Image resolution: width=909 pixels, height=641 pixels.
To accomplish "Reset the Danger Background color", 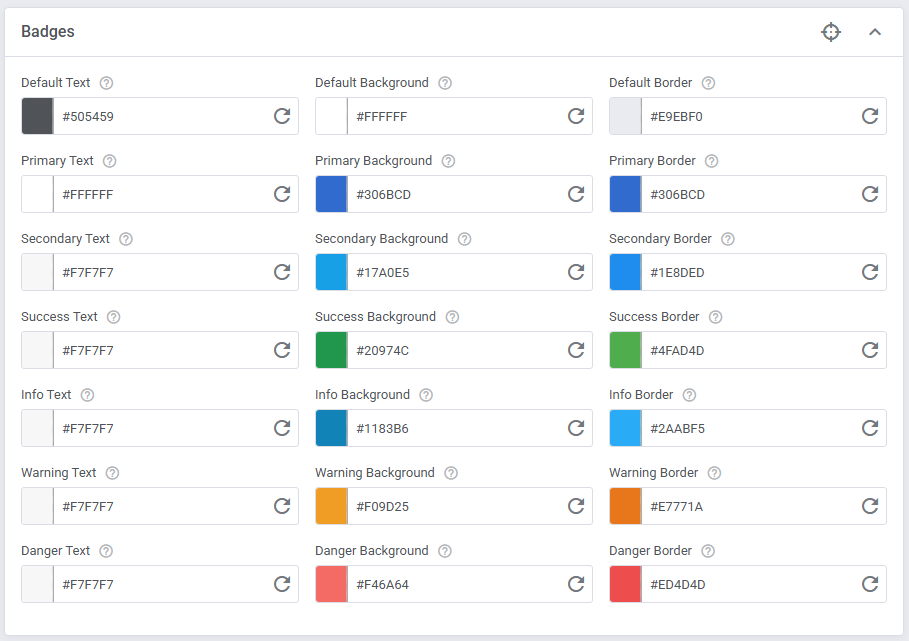I will (x=576, y=584).
